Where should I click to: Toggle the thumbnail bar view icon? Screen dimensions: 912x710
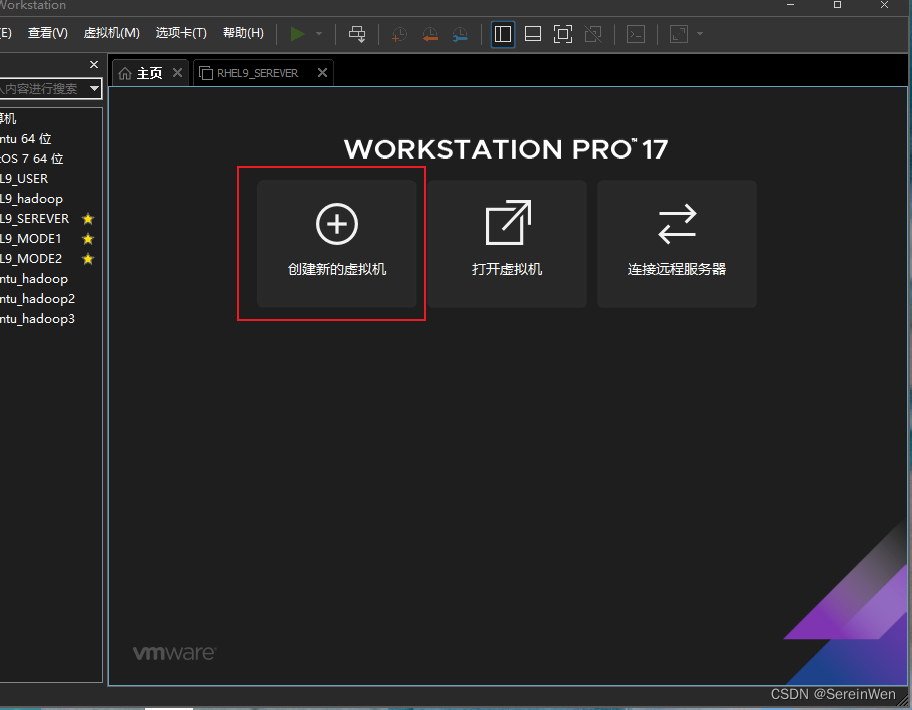(533, 34)
